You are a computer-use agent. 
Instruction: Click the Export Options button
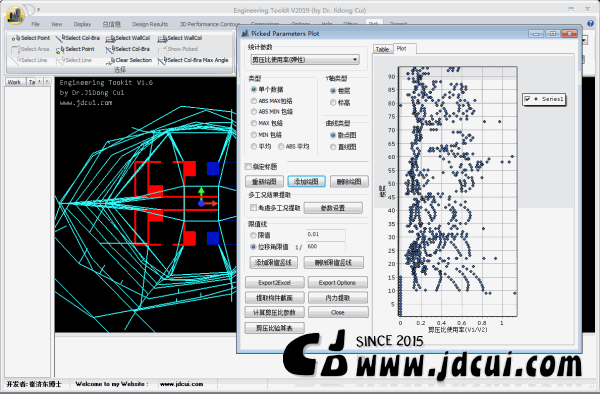pyautogui.click(x=337, y=283)
